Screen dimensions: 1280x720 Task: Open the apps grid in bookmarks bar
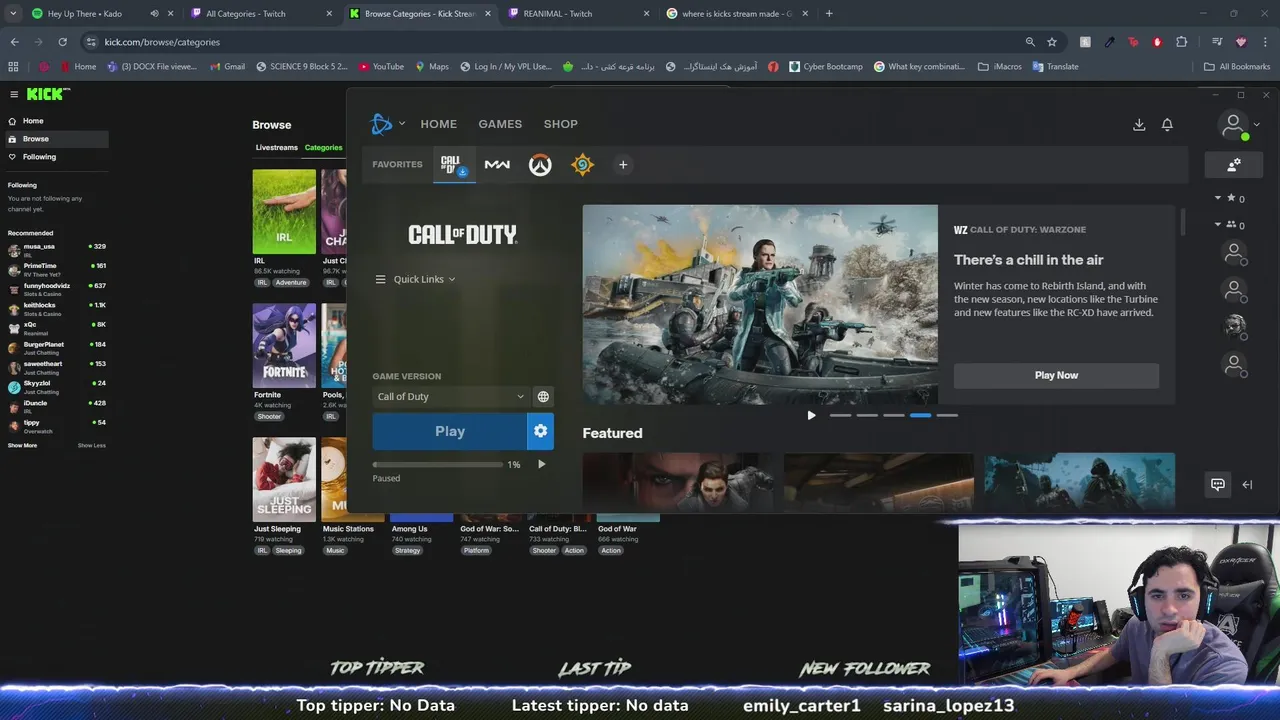(13, 67)
